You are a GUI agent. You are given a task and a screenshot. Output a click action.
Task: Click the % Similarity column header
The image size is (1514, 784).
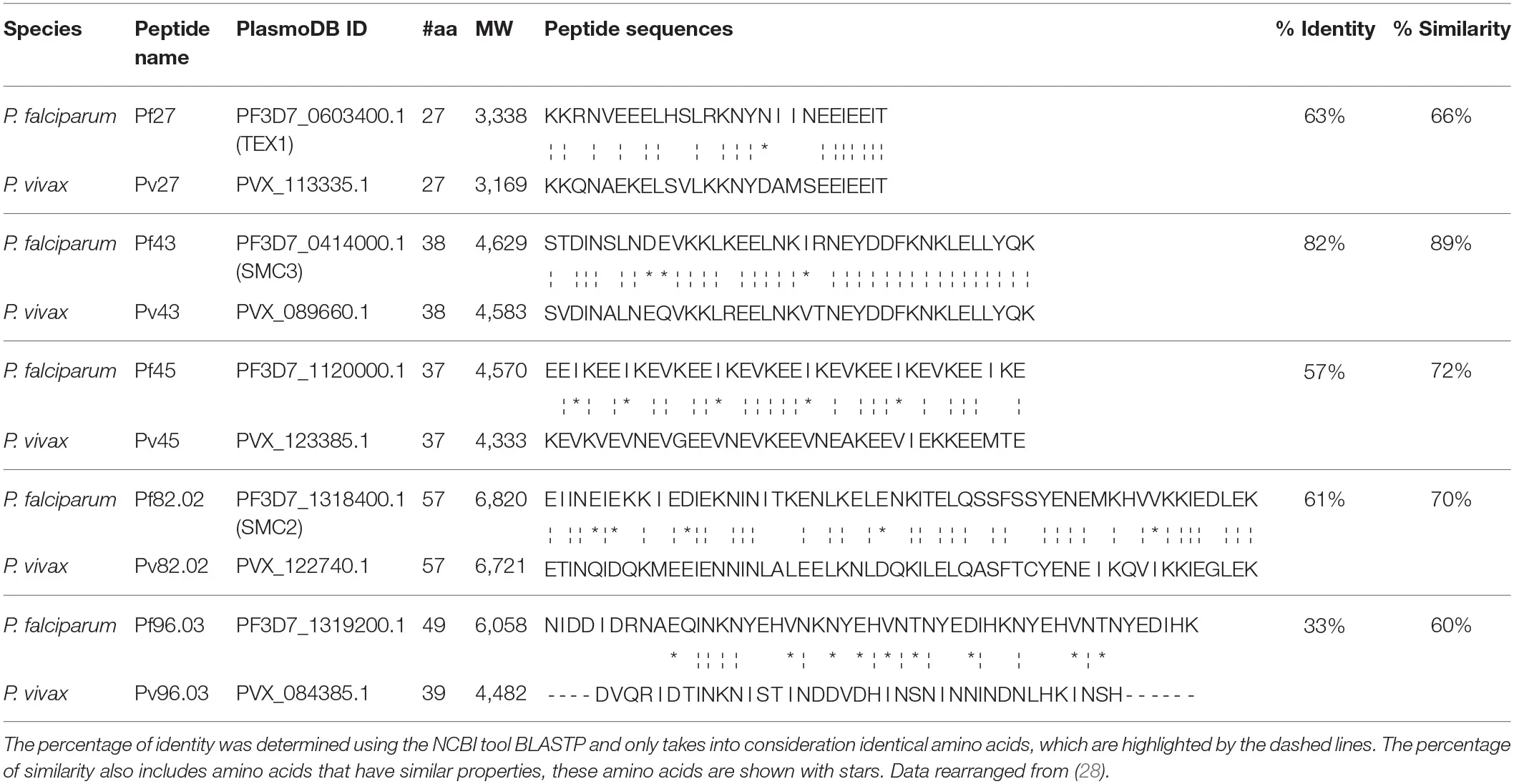pos(1451,29)
